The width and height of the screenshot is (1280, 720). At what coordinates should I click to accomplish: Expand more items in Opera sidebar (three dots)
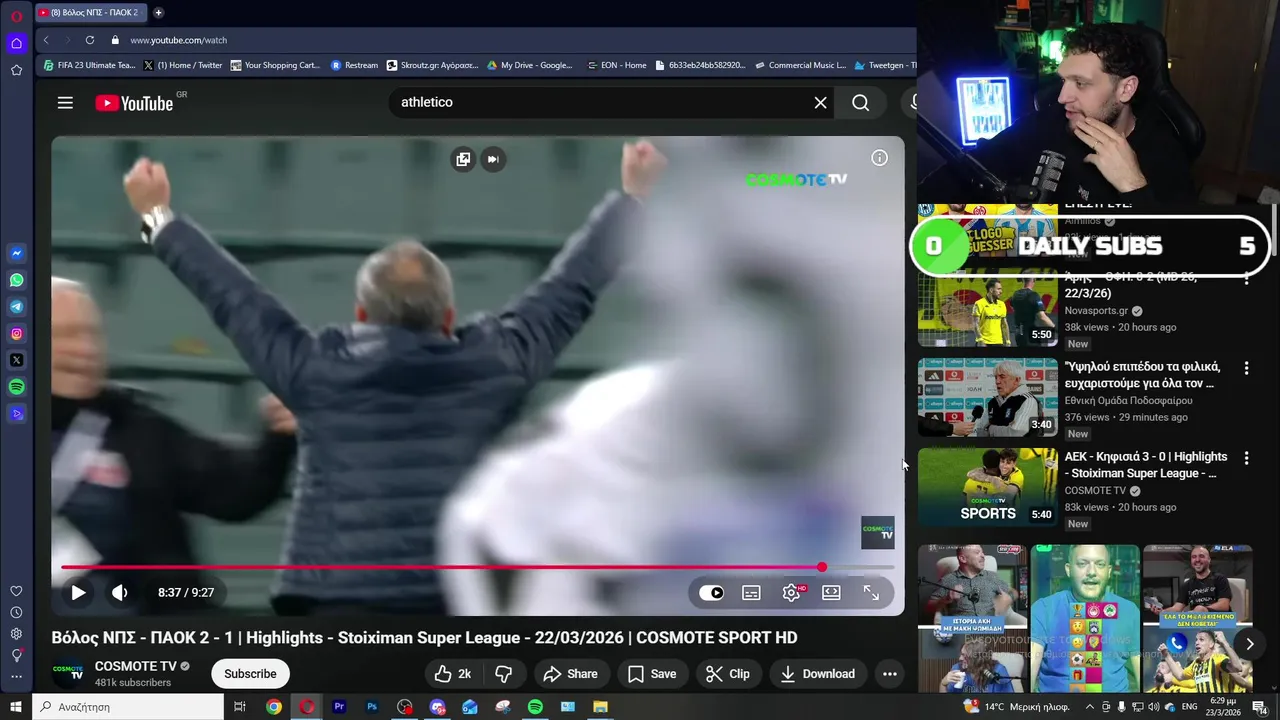click(16, 677)
